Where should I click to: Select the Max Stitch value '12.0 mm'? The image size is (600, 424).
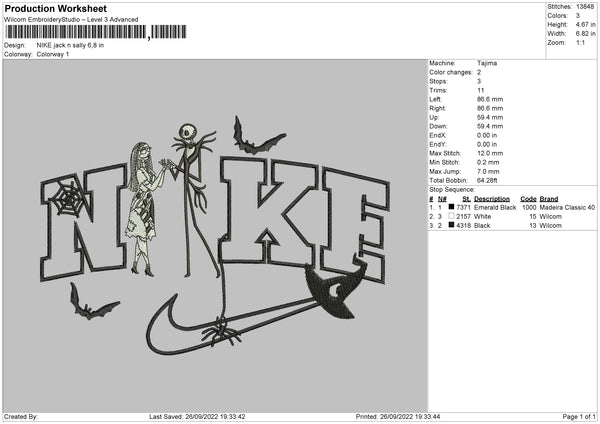tap(490, 153)
